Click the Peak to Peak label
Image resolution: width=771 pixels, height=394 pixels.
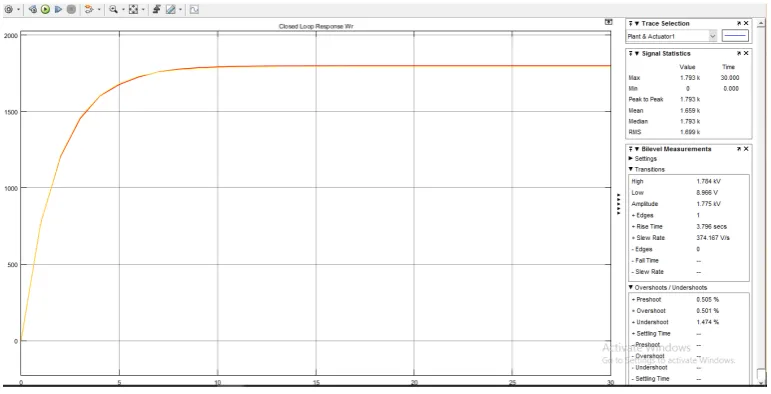click(x=646, y=99)
